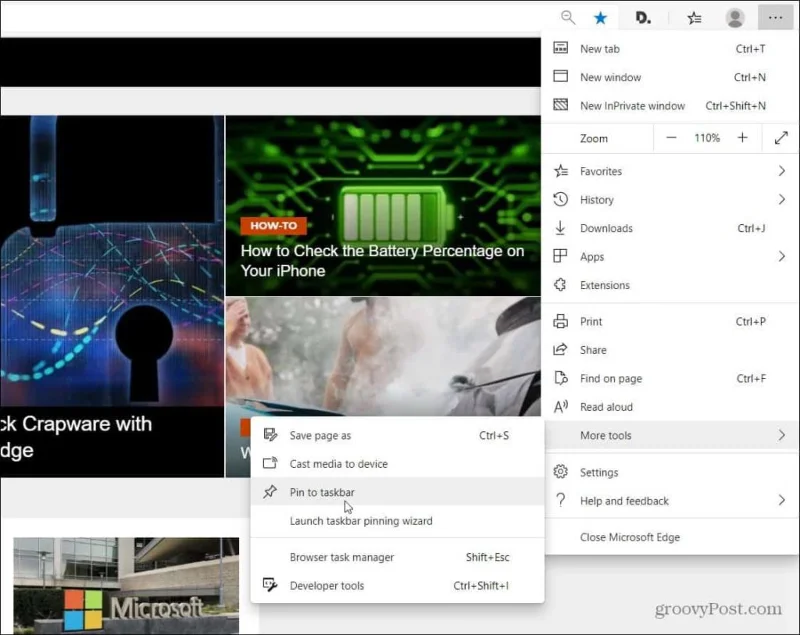Choose Find on page
The width and height of the screenshot is (800, 635).
click(669, 378)
